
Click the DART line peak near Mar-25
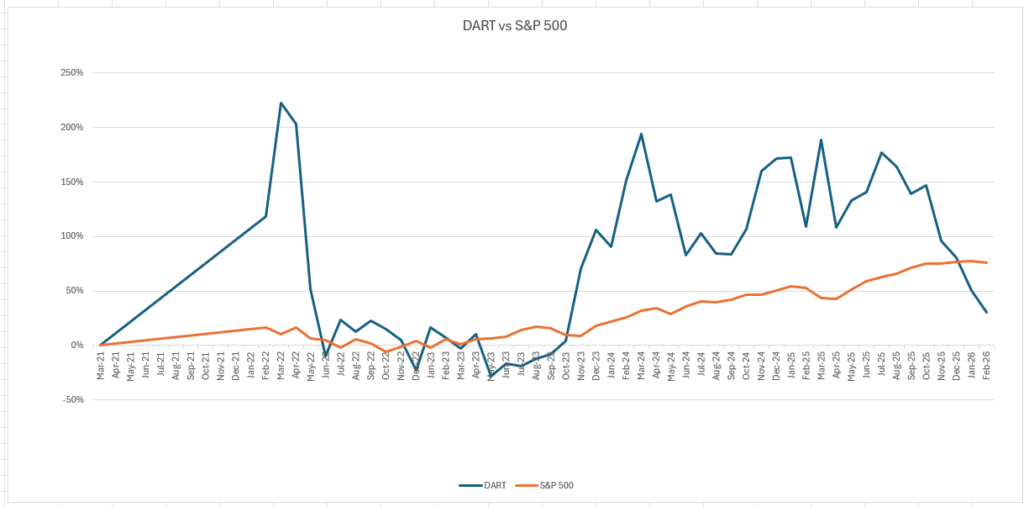[821, 140]
